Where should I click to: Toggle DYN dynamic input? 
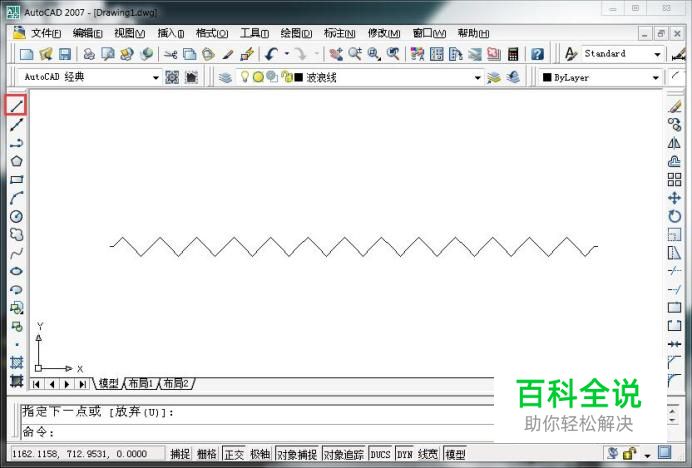[405, 454]
